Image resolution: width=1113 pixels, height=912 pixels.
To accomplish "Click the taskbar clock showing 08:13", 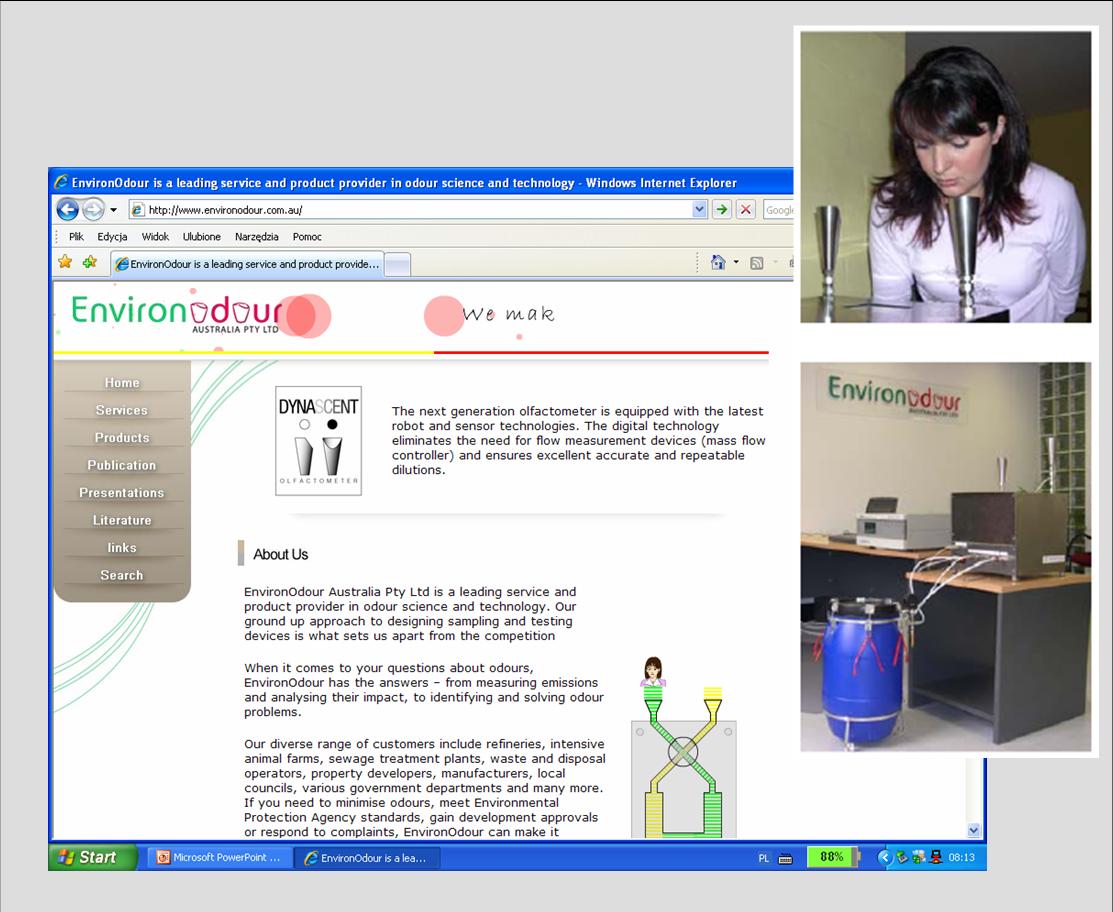I will pos(961,857).
